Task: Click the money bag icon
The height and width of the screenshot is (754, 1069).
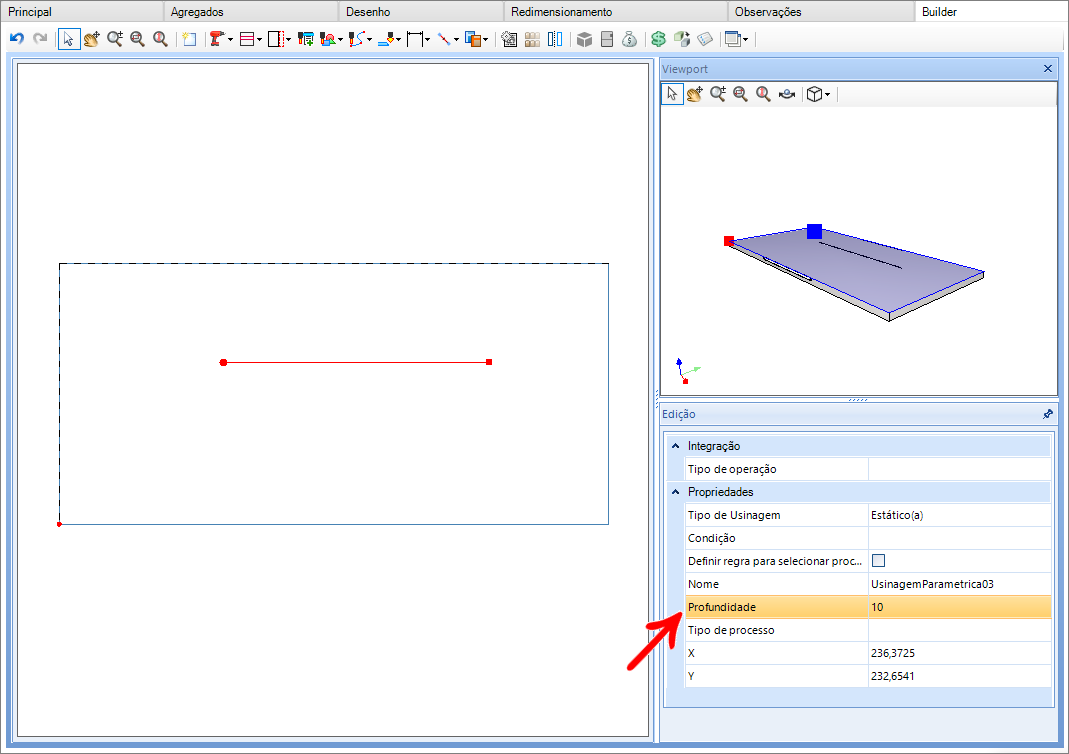Action: point(629,39)
